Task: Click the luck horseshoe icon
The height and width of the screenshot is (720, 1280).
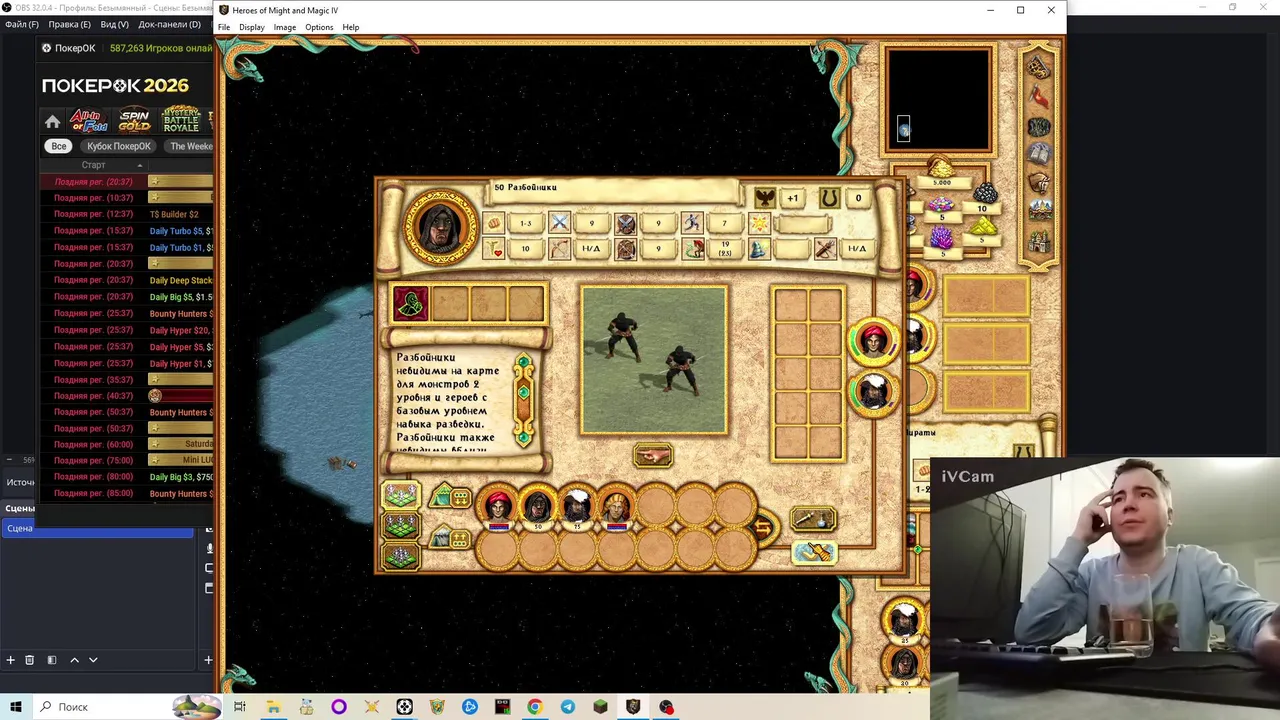Action: click(x=830, y=198)
